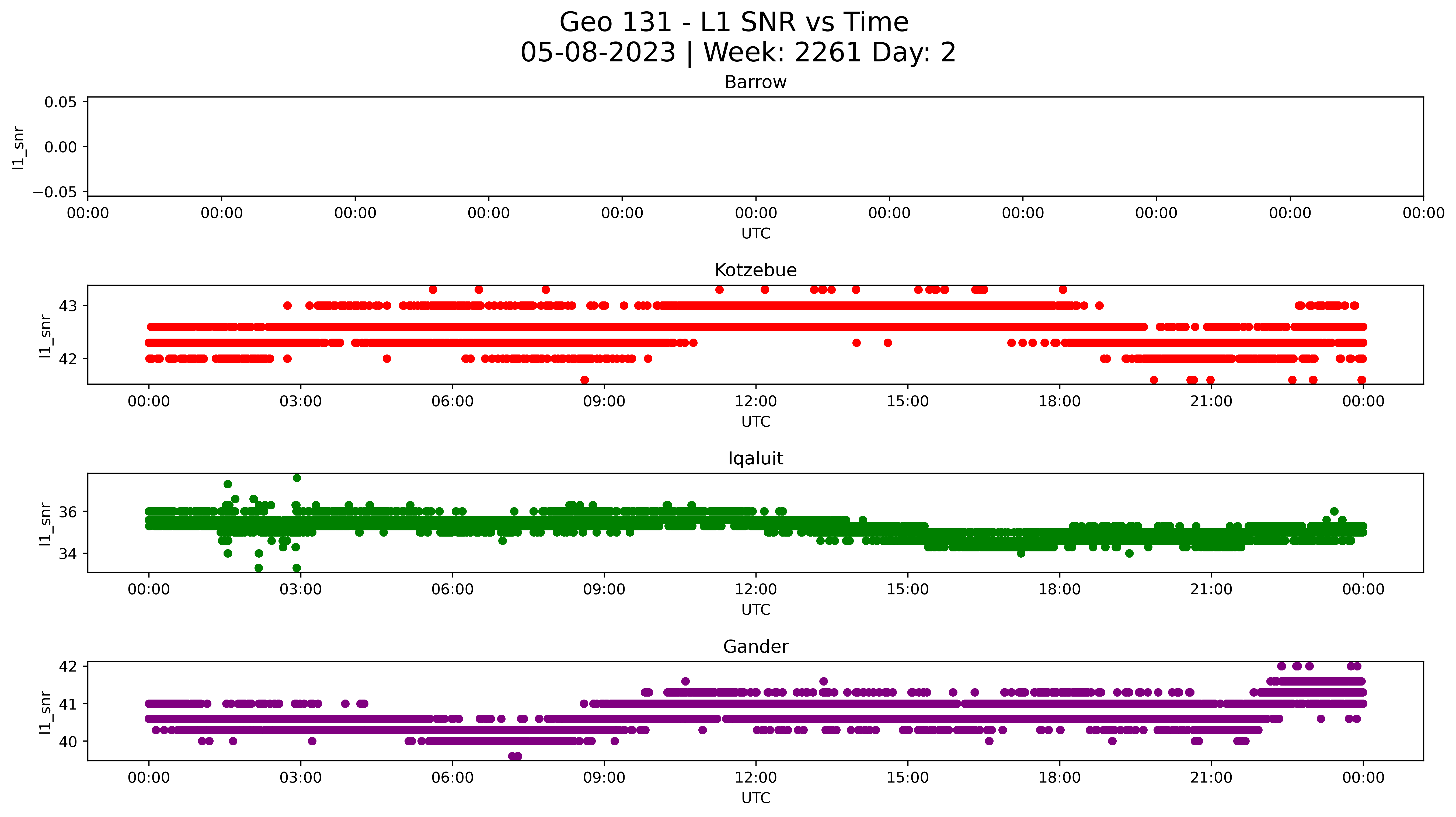Click the UTC label under Kotzebue plot
Image resolution: width=1456 pixels, height=817 pixels.
point(755,422)
